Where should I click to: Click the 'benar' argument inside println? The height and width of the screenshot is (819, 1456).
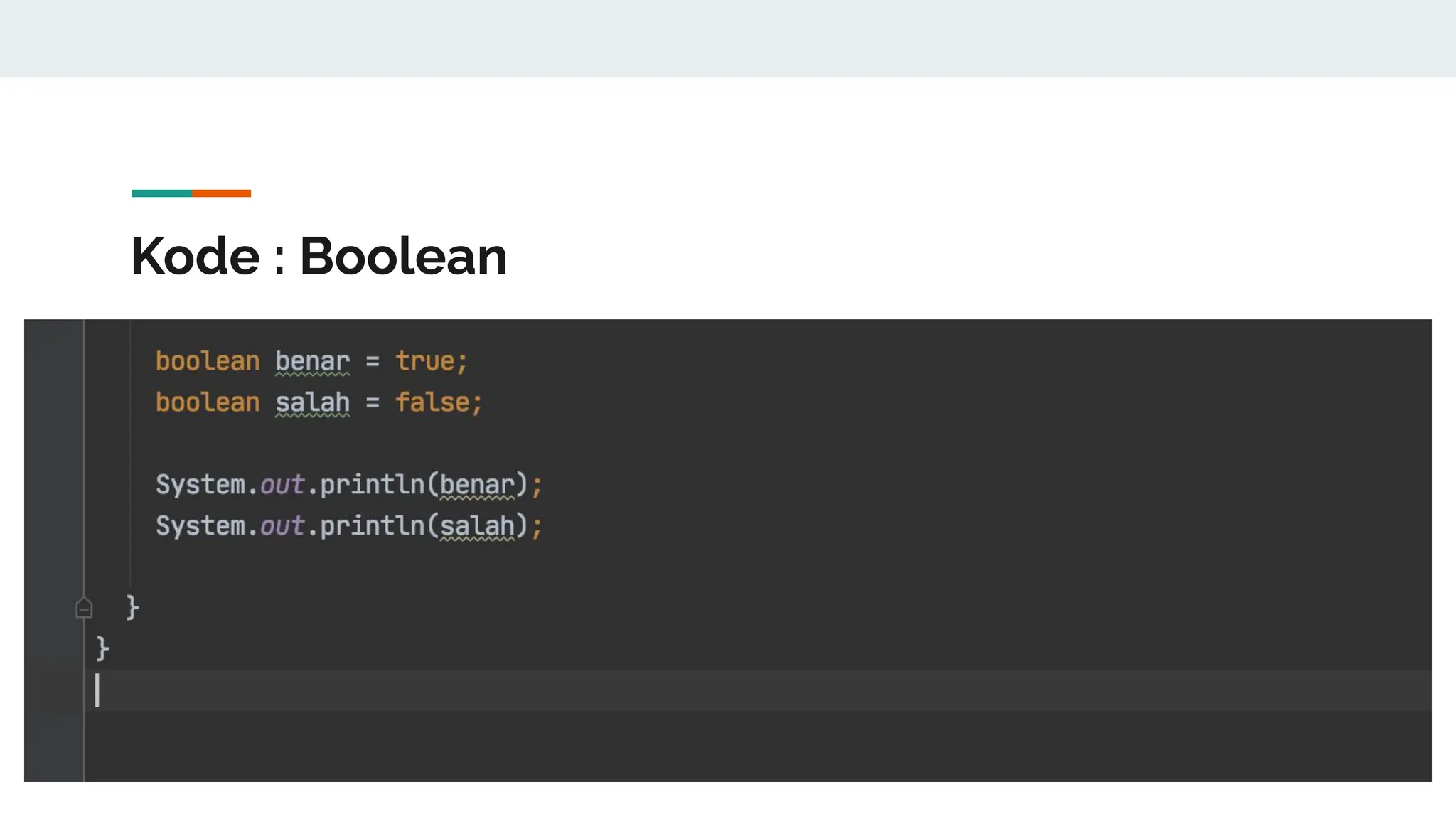pos(477,485)
